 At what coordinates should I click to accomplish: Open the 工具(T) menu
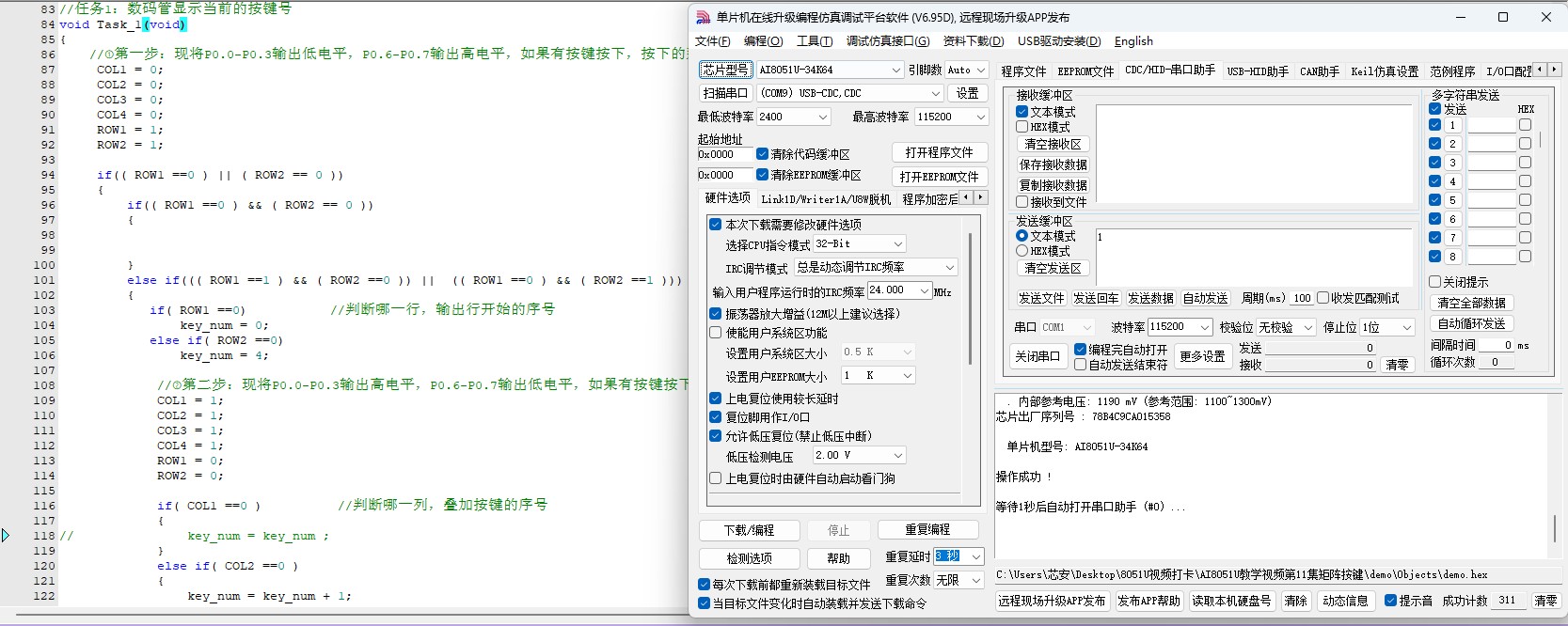pos(814,41)
